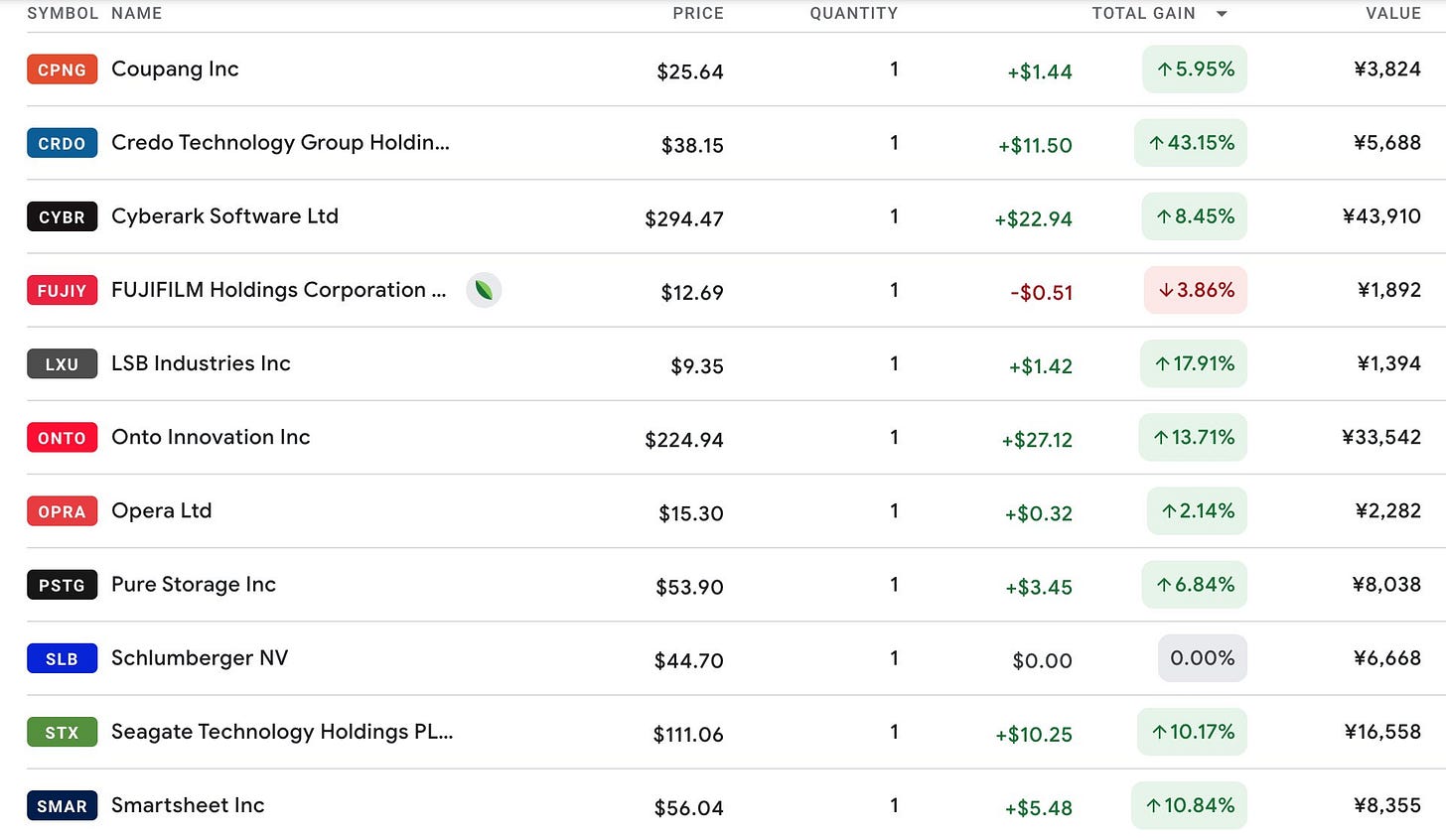This screenshot has width=1446, height=840.
Task: Click the ¥33,542 value for Onto Innovation
Action: pos(1381,437)
